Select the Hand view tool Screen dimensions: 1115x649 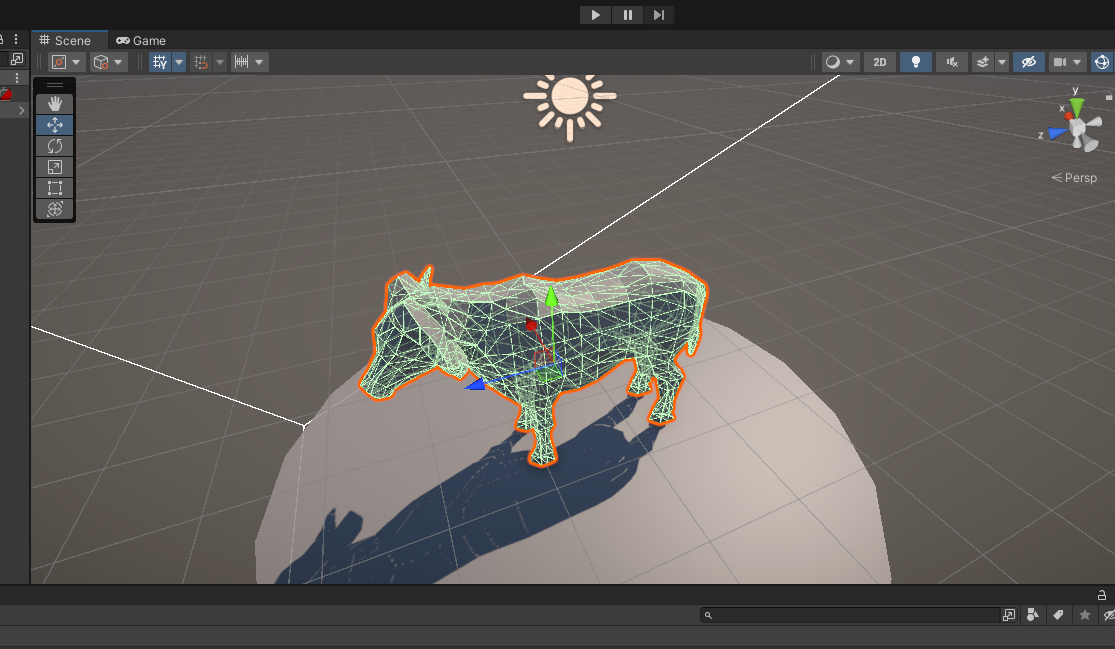point(55,104)
